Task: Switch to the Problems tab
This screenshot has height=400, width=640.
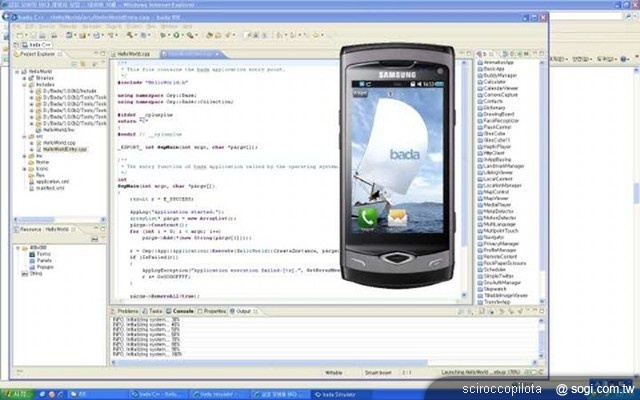Action: coord(128,311)
